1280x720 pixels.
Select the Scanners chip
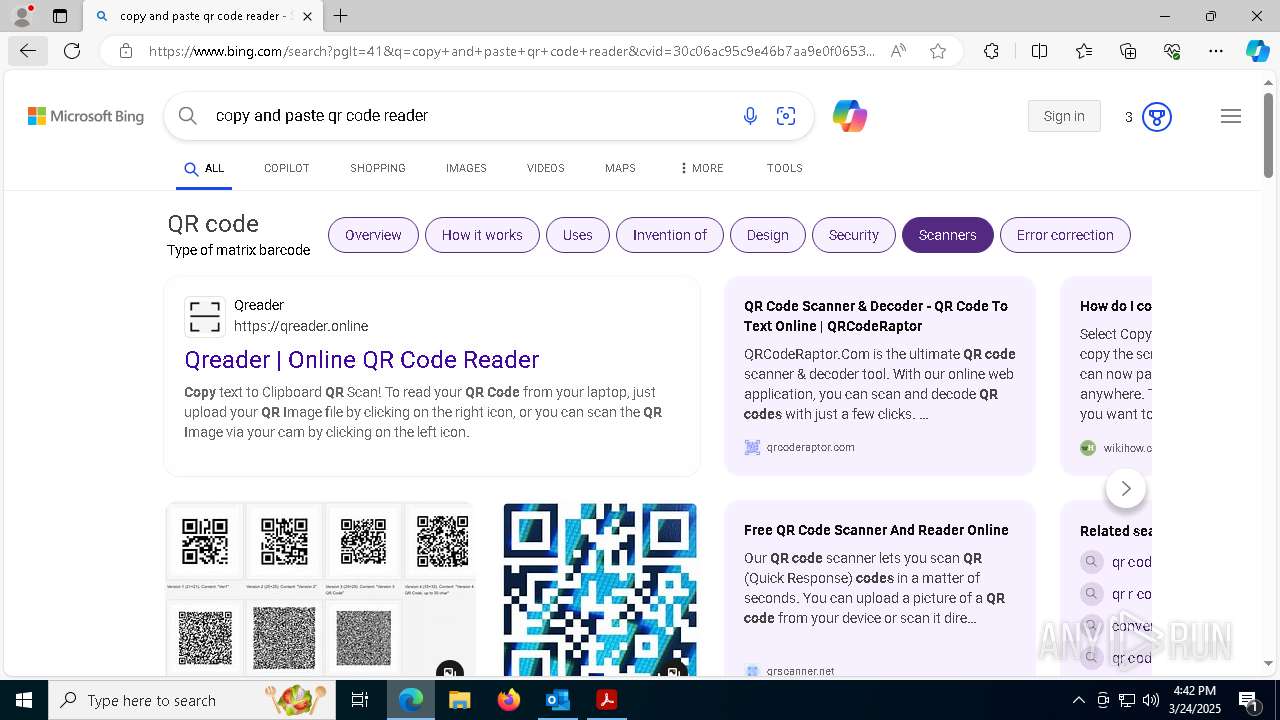click(x=948, y=235)
